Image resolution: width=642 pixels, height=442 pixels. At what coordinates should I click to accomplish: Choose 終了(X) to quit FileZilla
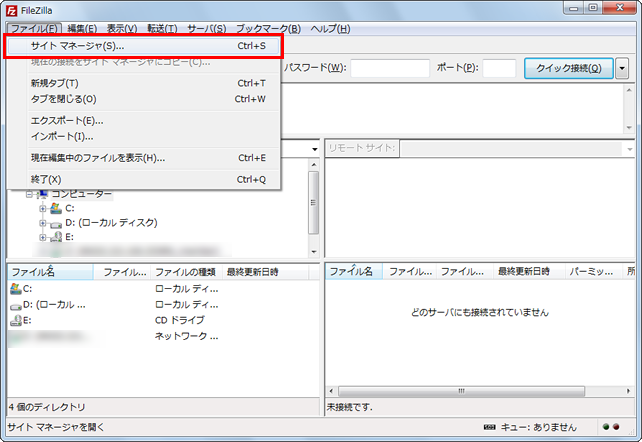143,179
